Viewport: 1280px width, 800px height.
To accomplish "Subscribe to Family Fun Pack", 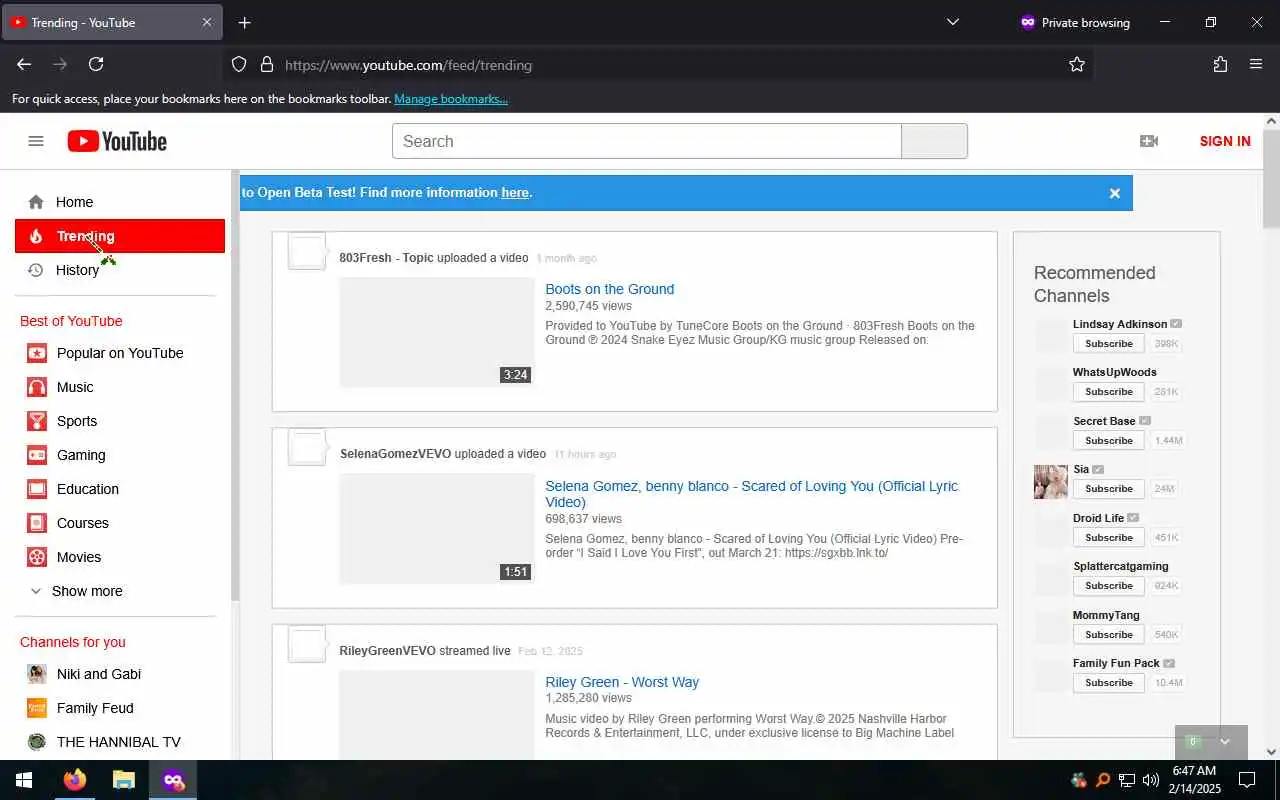I will pos(1108,682).
